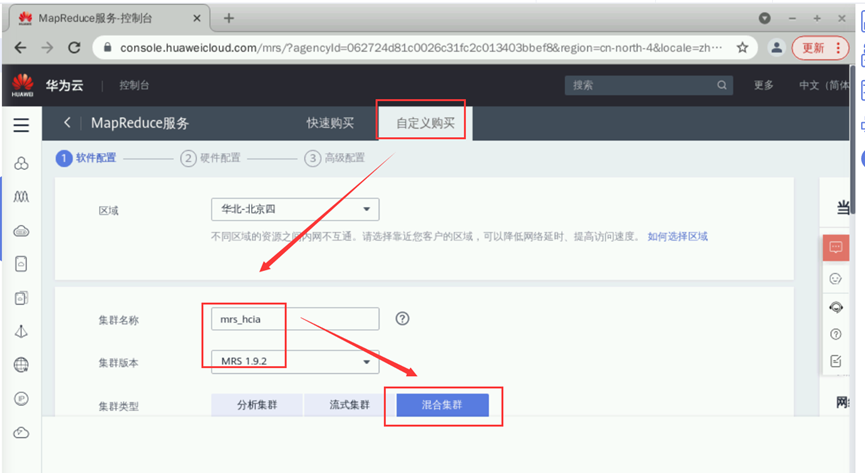Open the red feedback chat icon
The image size is (865, 473).
(x=836, y=247)
